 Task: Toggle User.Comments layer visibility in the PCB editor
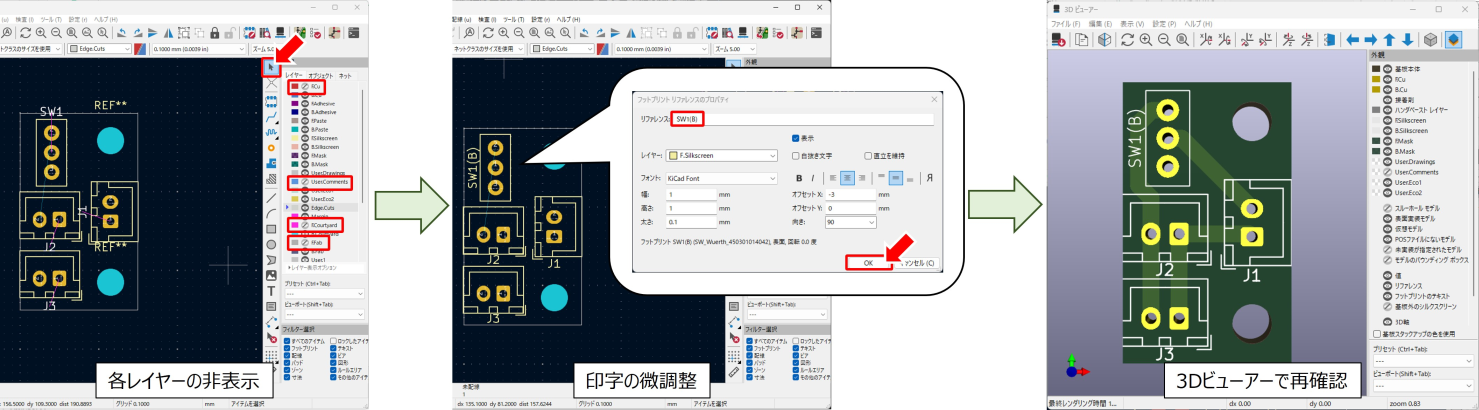(305, 182)
